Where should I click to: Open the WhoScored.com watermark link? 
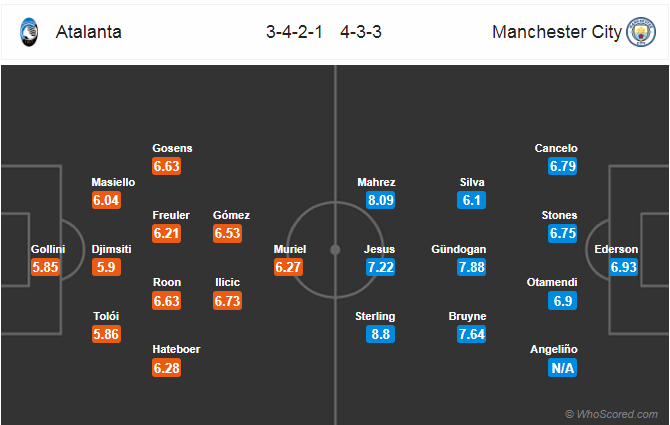[611, 414]
